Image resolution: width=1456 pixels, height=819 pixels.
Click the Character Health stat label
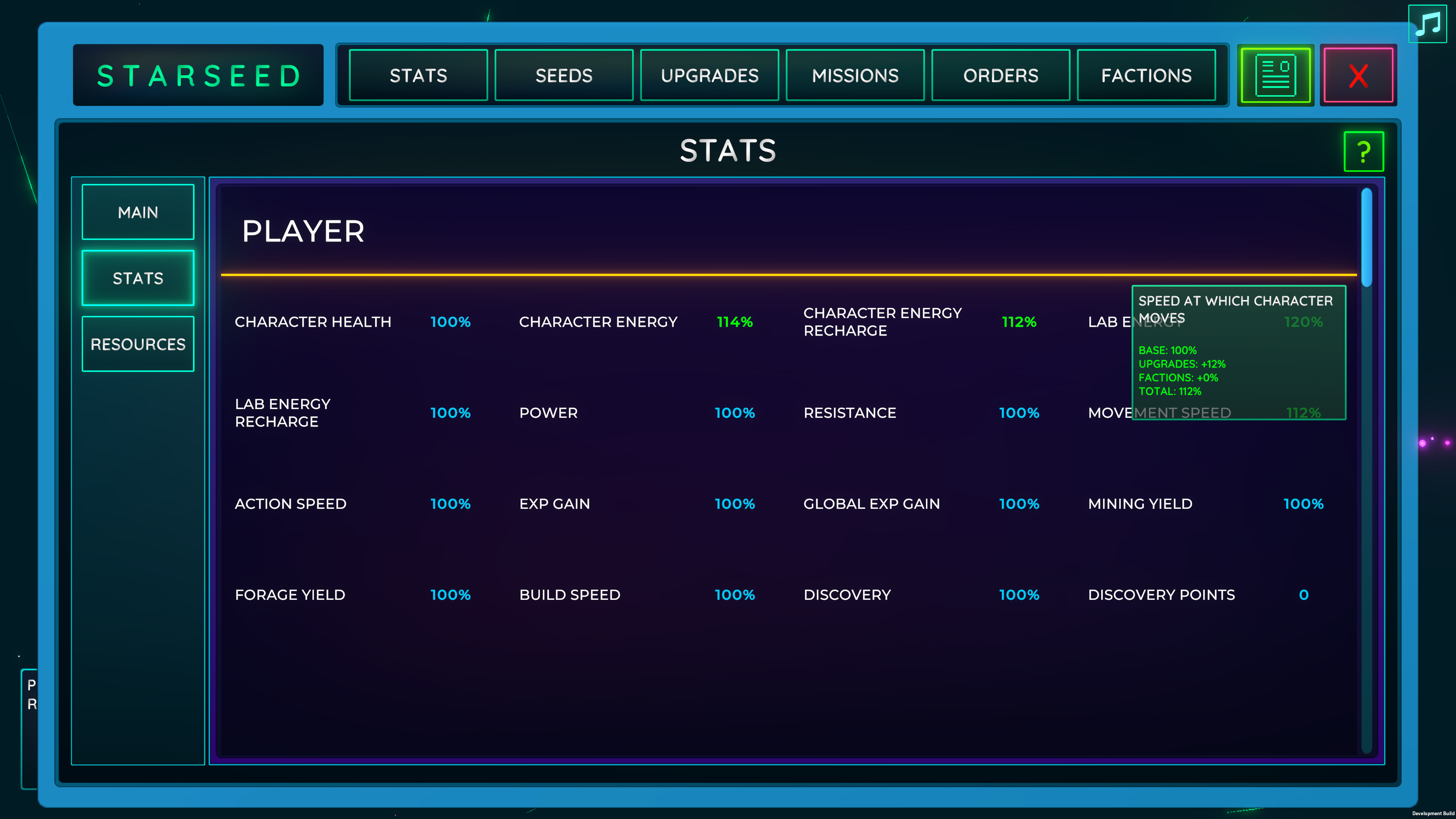coord(312,322)
